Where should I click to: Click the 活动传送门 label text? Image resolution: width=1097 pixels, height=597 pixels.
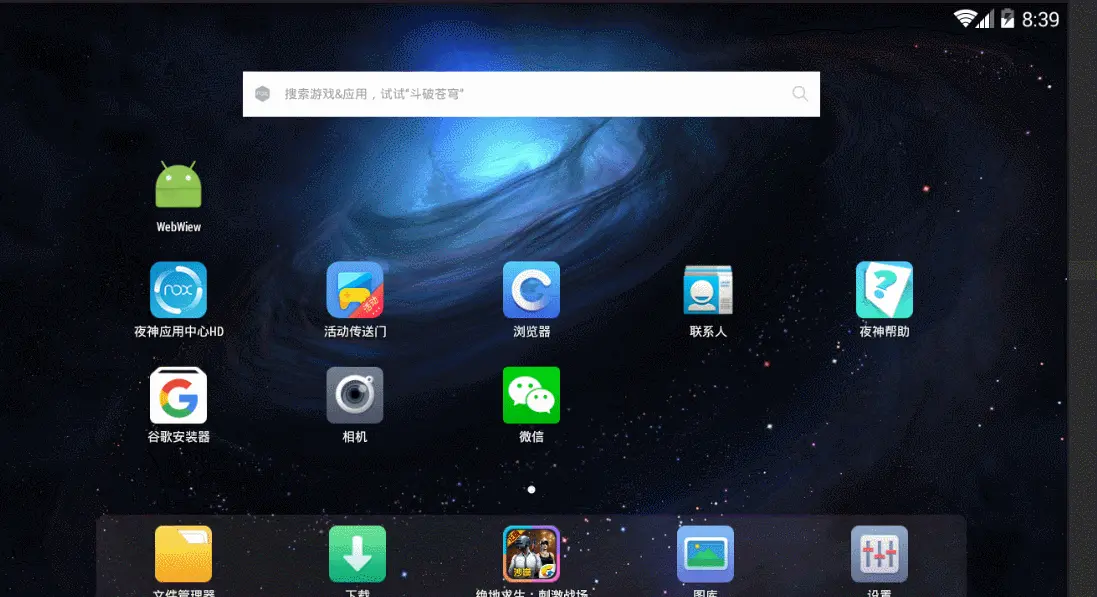point(355,332)
